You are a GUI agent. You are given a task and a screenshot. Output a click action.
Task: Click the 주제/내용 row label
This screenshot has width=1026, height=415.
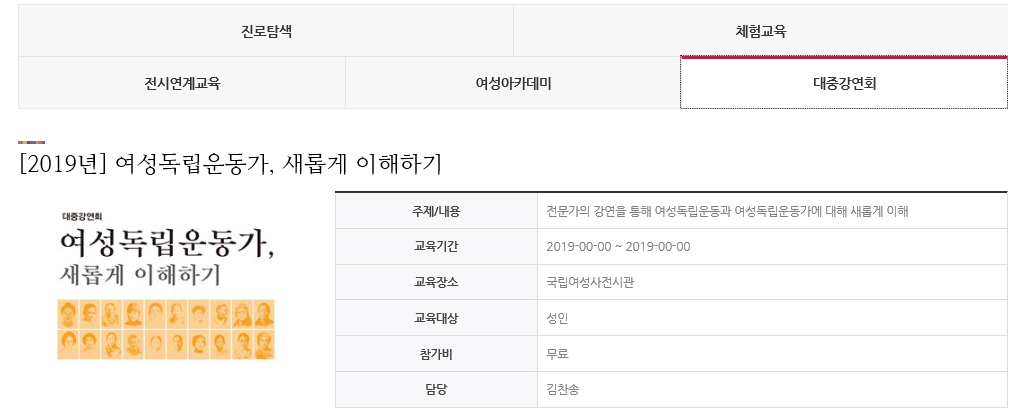point(436,211)
